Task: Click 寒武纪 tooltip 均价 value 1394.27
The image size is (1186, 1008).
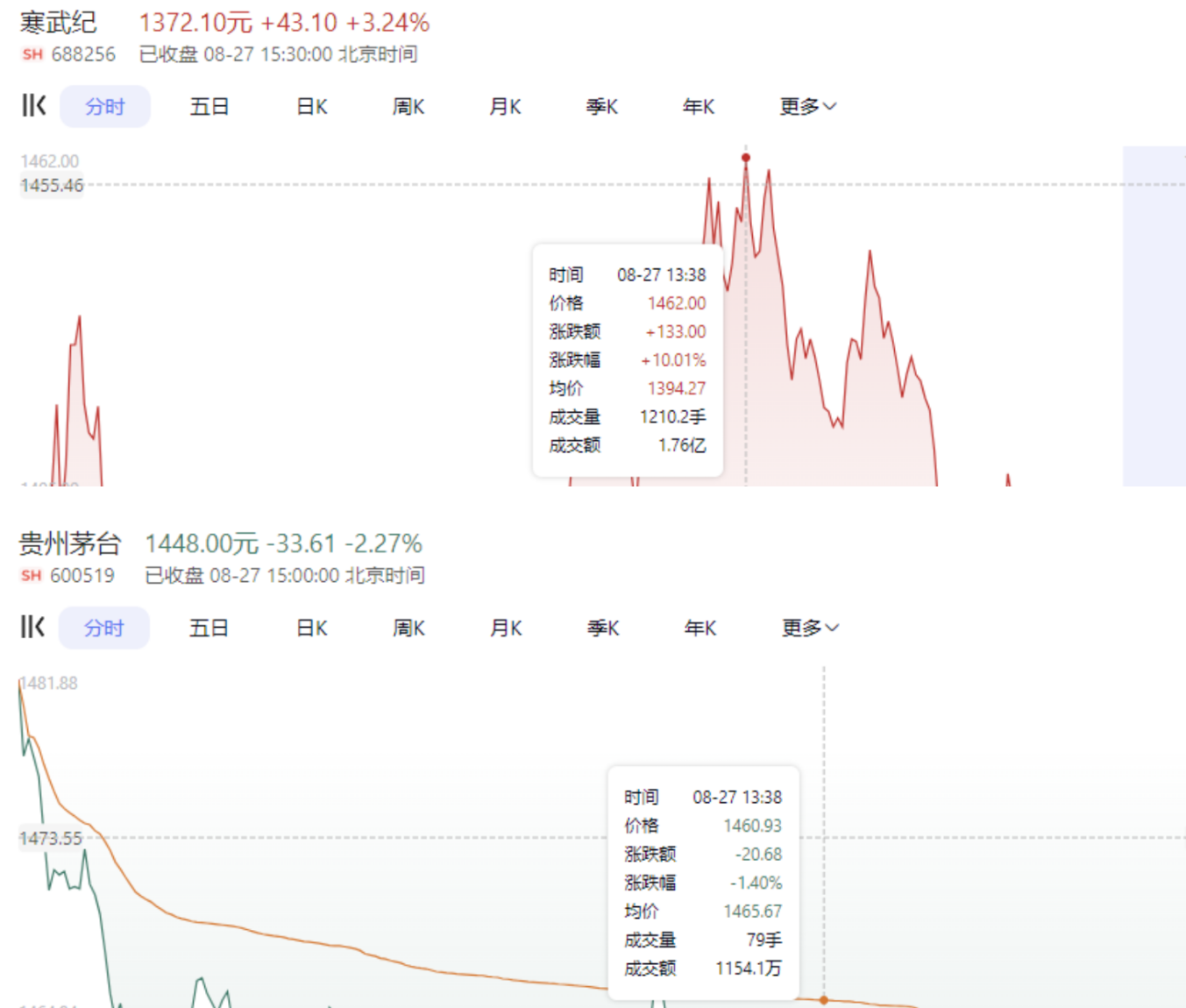Action: point(677,388)
